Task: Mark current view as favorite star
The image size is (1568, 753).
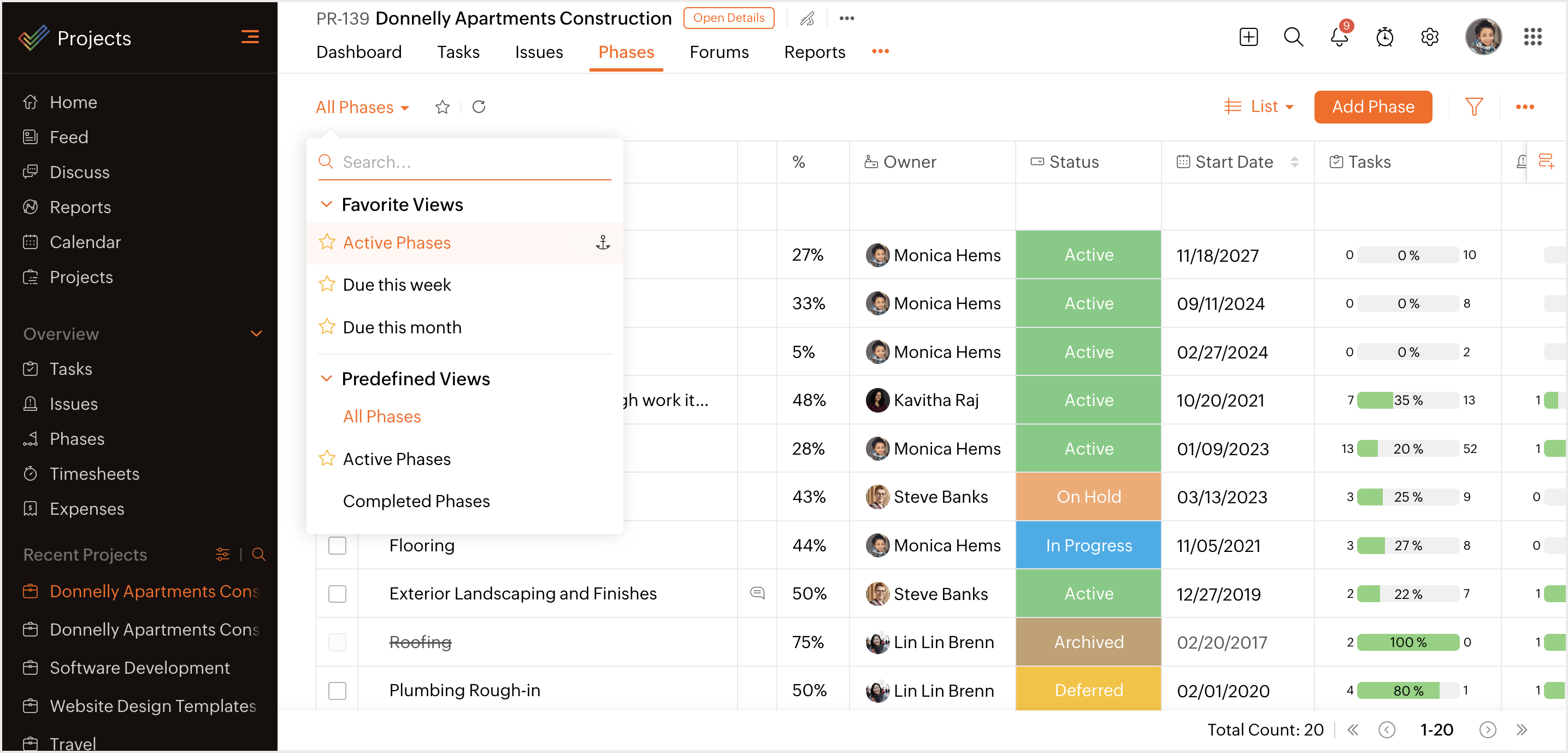Action: coord(443,107)
